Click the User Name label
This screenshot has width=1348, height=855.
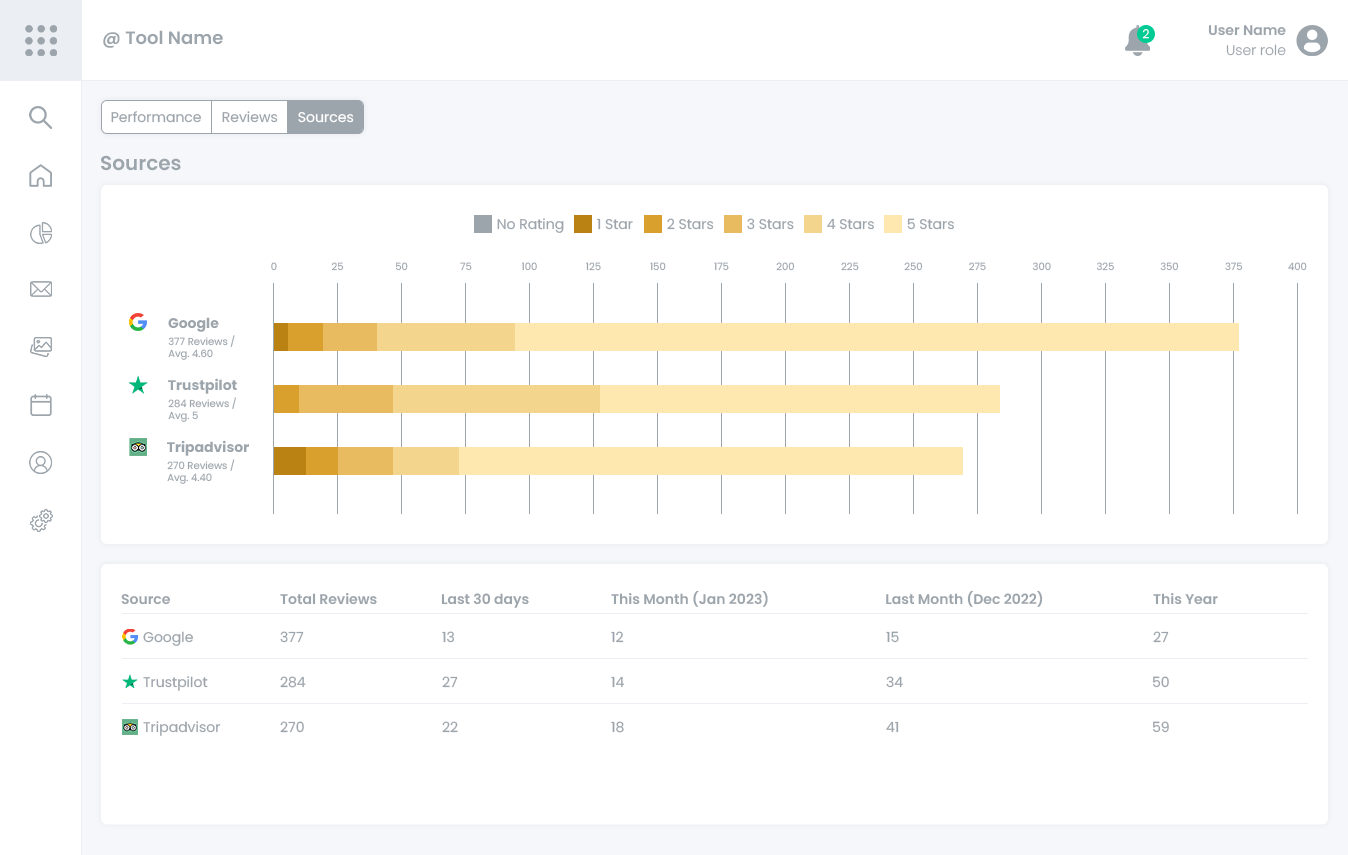[x=1246, y=30]
